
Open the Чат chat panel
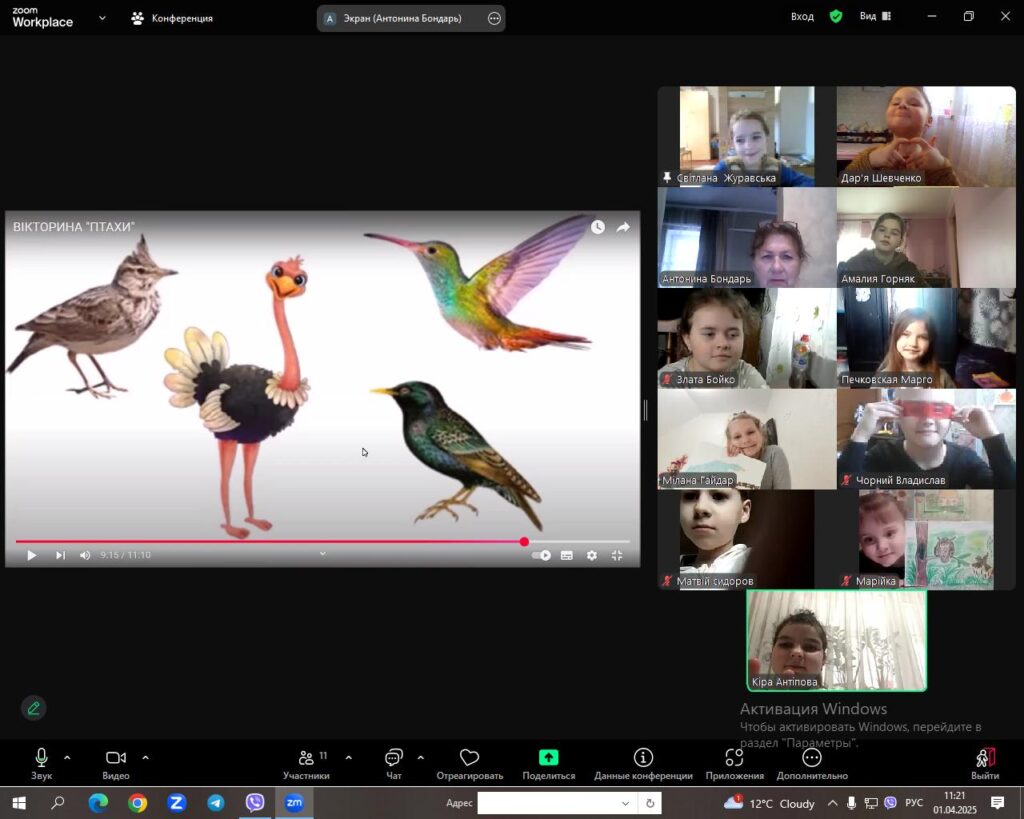click(x=394, y=763)
